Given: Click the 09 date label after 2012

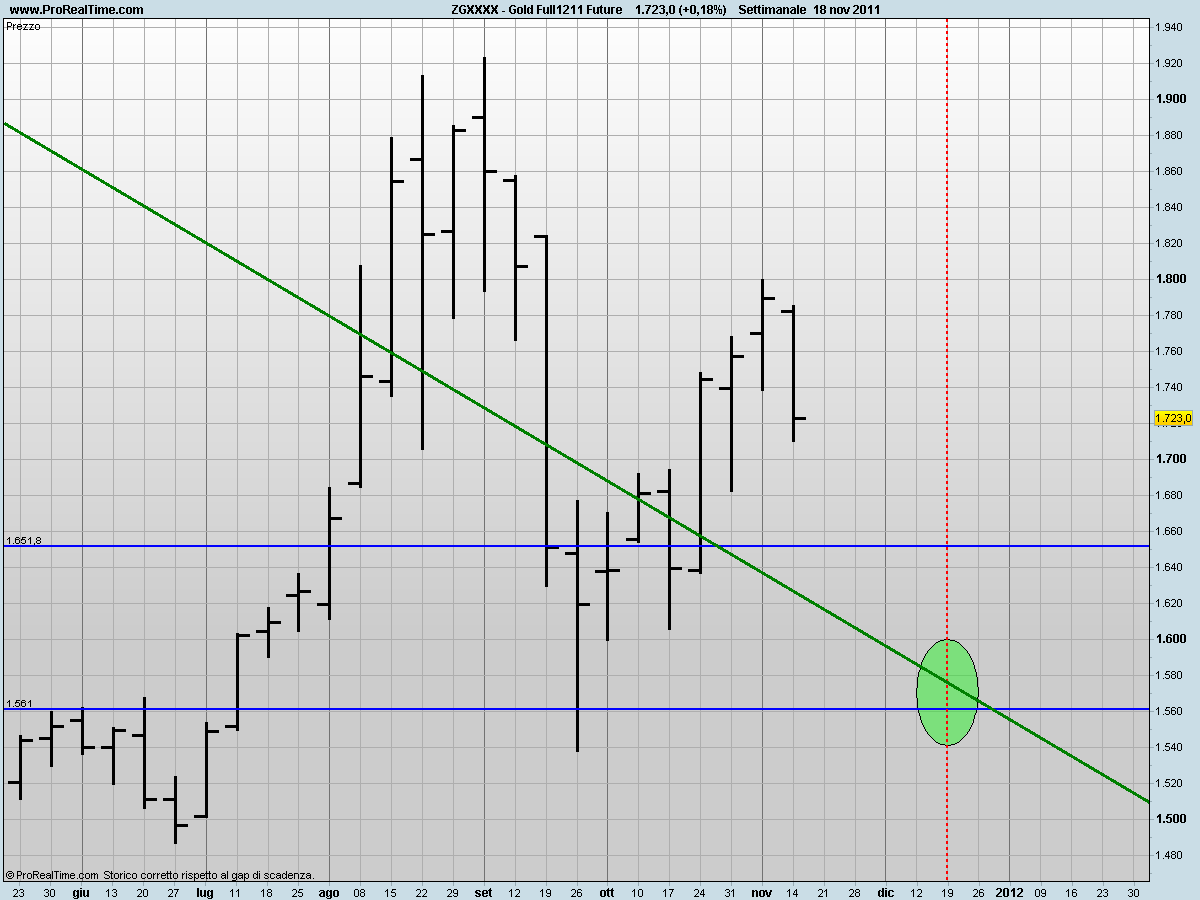Looking at the screenshot, I should tap(1041, 891).
